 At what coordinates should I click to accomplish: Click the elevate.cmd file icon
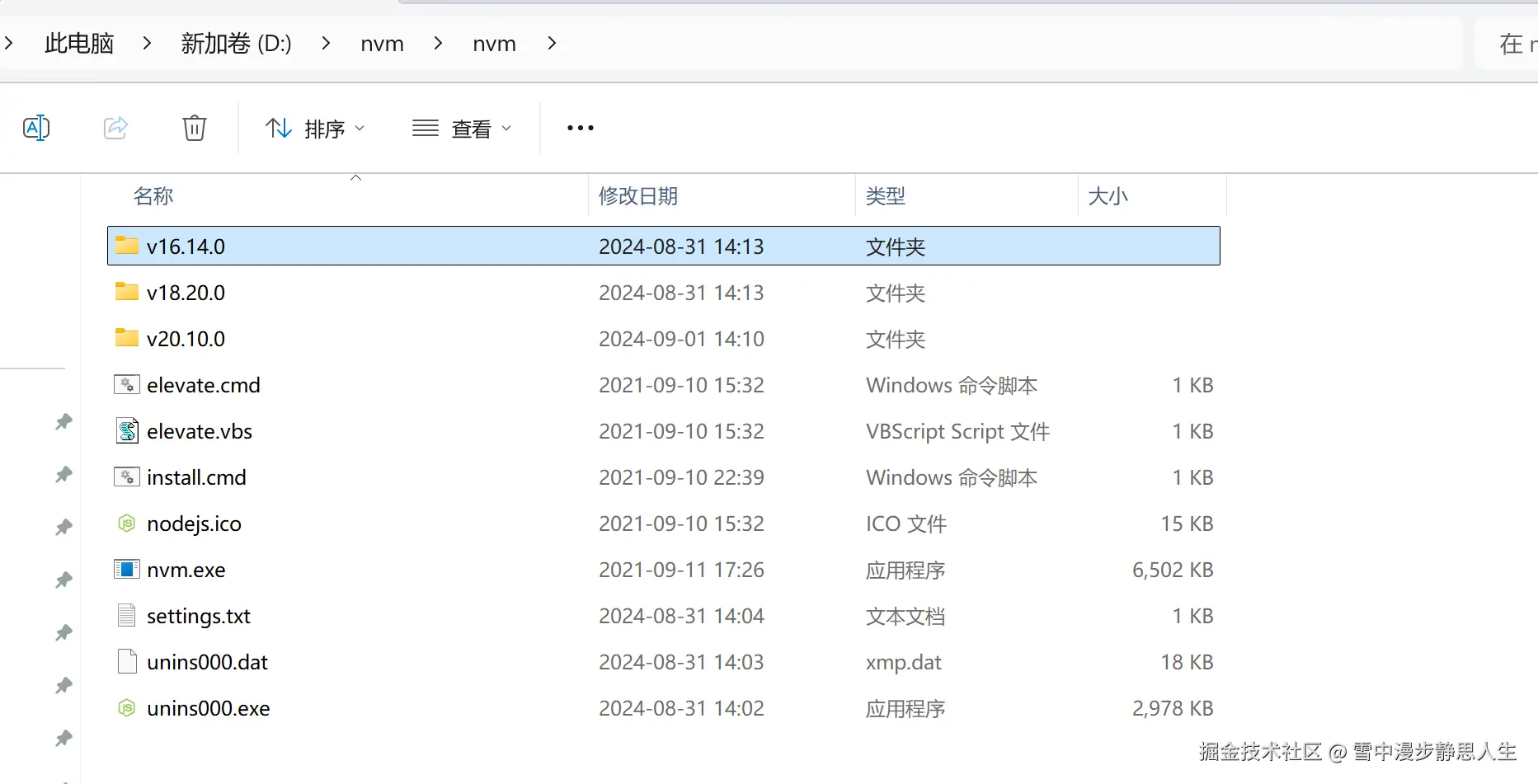click(127, 384)
